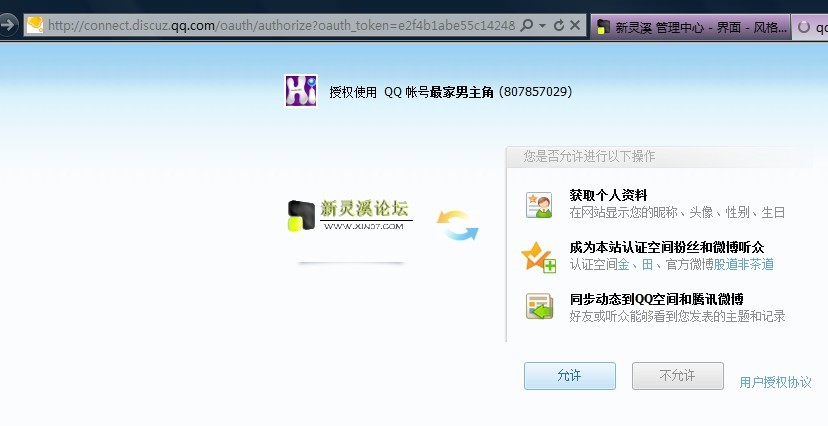Click the stop loading X icon
This screenshot has width=828, height=426.
(x=575, y=25)
